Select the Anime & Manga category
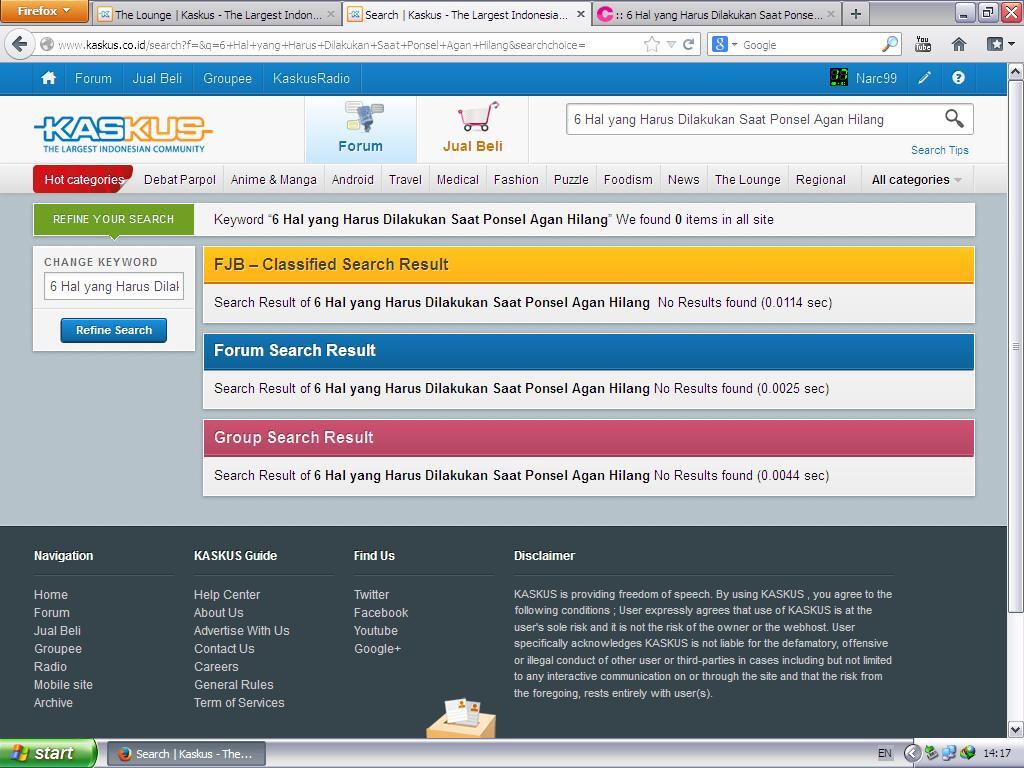The height and width of the screenshot is (768, 1024). pos(274,180)
